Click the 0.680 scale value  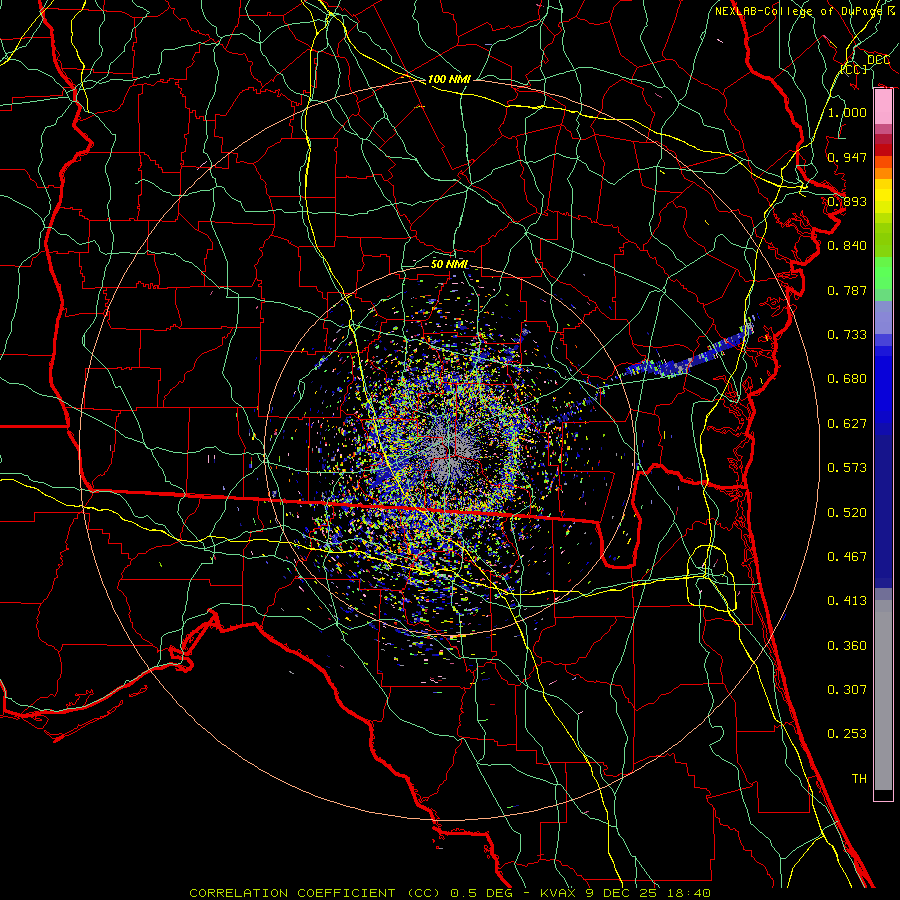847,379
